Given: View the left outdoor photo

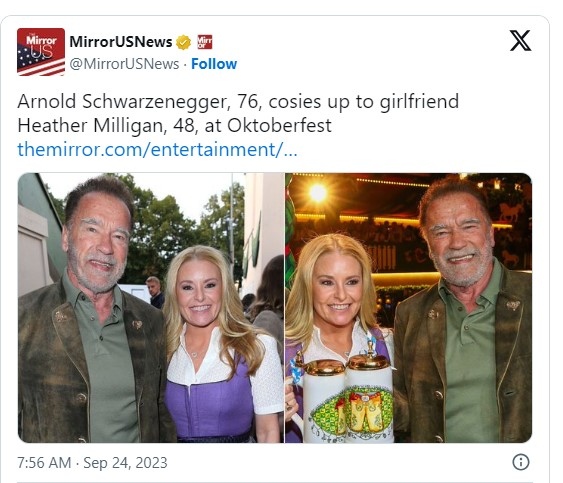Looking at the screenshot, I should [151, 308].
